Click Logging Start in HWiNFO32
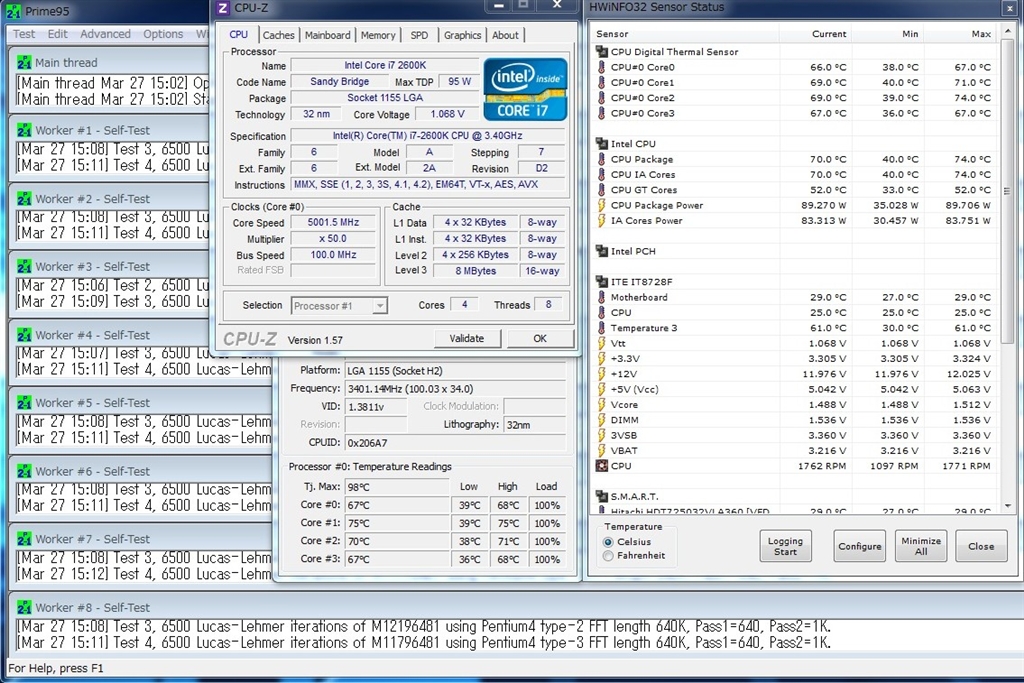The width and height of the screenshot is (1024, 683). pyautogui.click(x=786, y=546)
